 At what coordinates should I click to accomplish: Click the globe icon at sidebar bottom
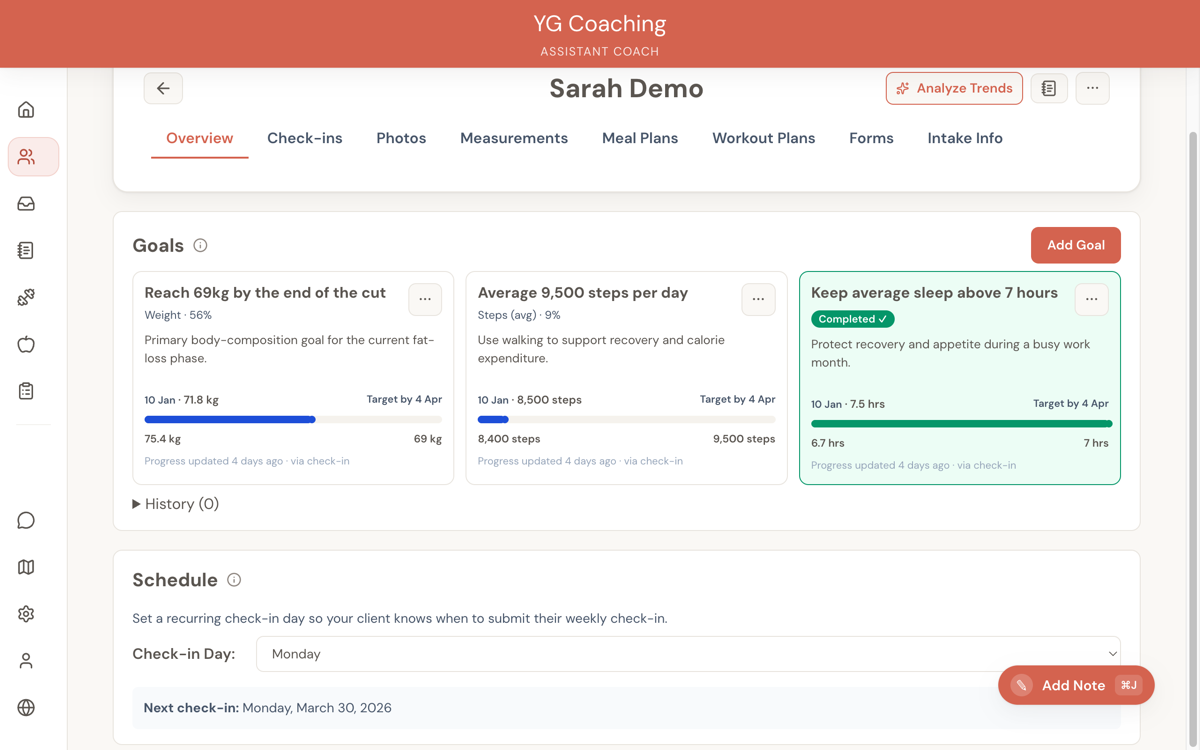click(x=26, y=707)
